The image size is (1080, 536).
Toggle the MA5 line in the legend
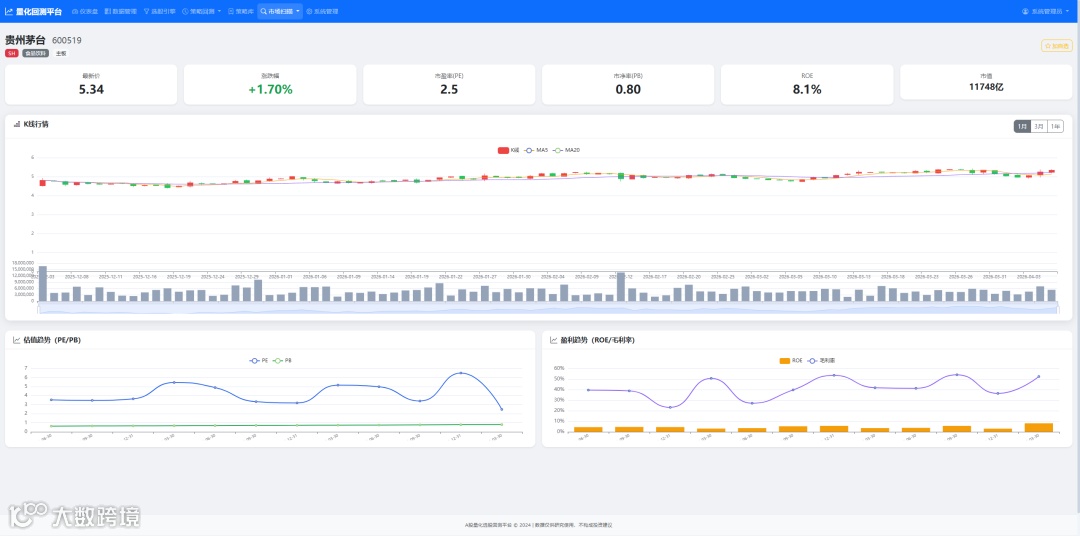[x=537, y=150]
